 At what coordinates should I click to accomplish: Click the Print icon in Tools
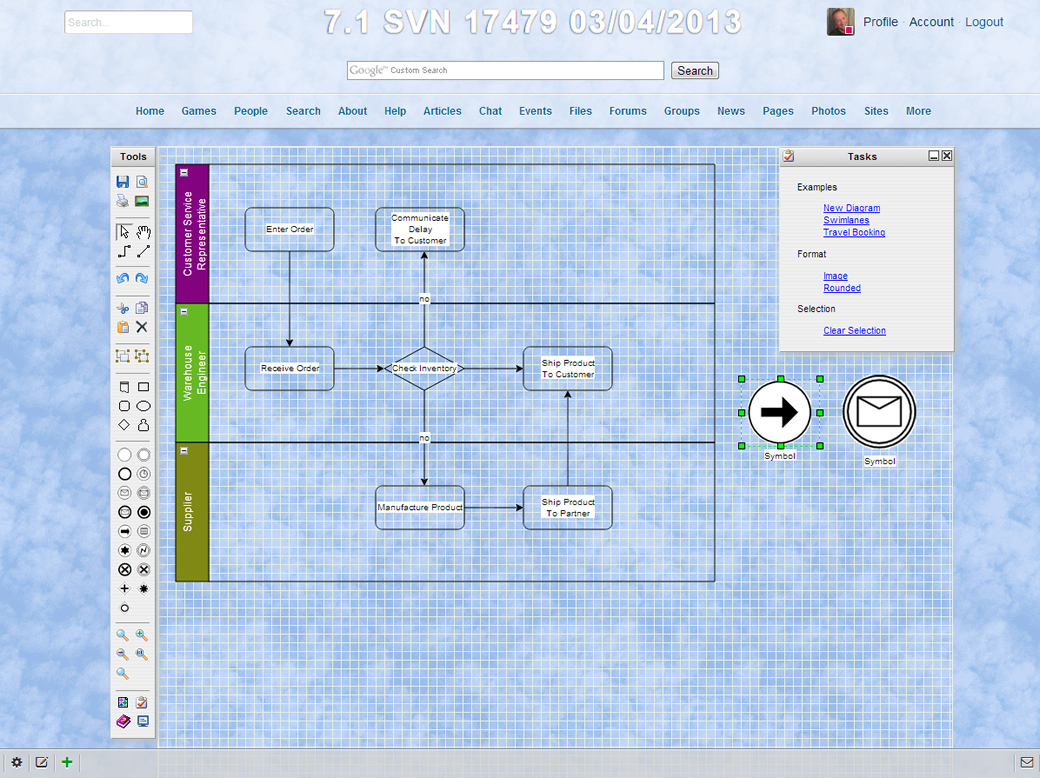coord(123,201)
